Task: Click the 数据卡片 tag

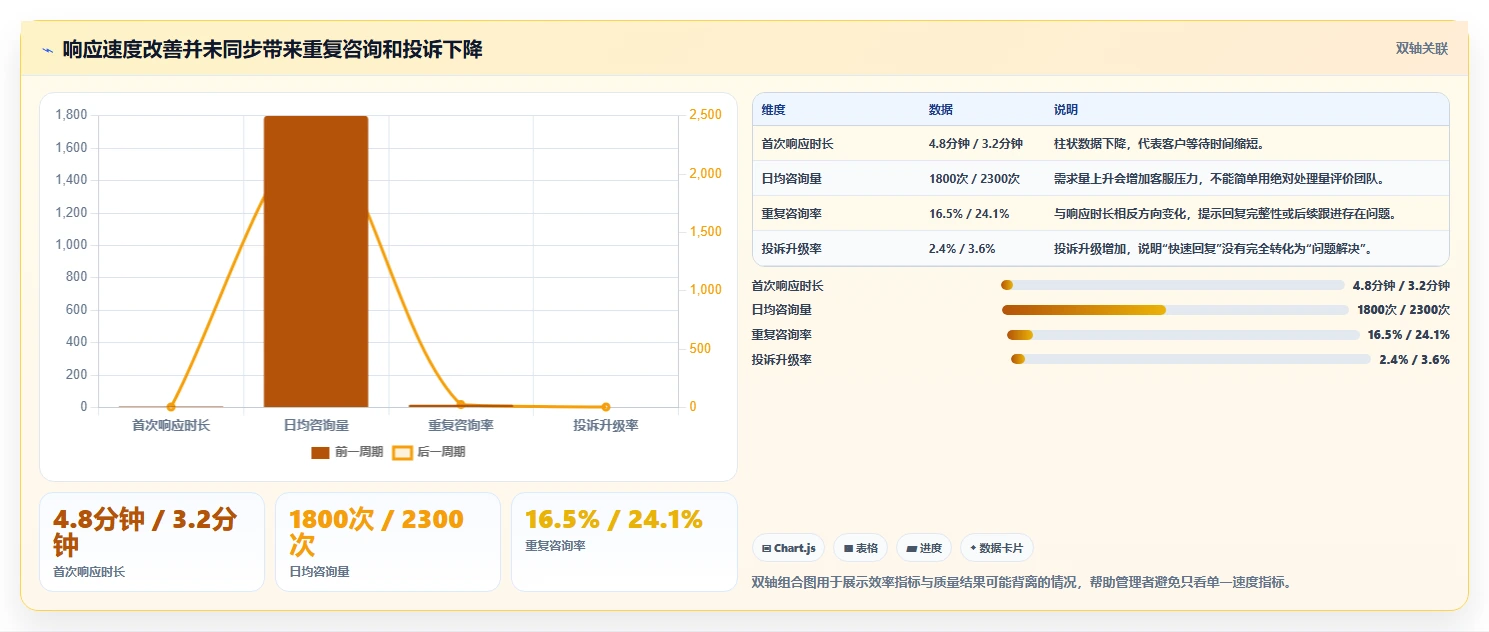Action: pos(996,548)
